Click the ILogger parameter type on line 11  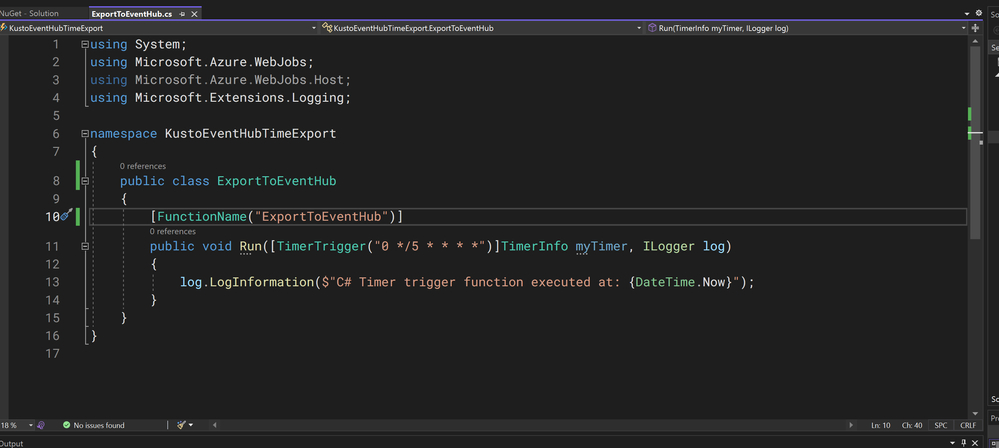tap(669, 246)
